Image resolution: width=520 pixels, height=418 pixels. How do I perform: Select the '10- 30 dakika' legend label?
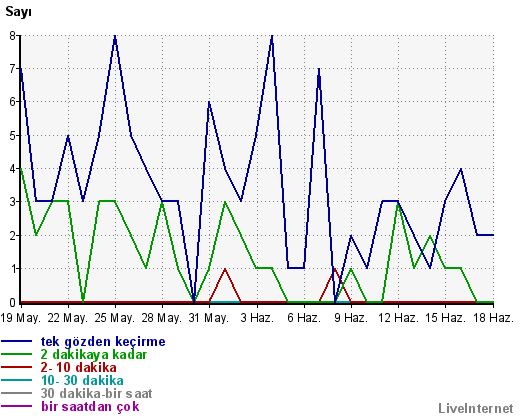(x=82, y=380)
